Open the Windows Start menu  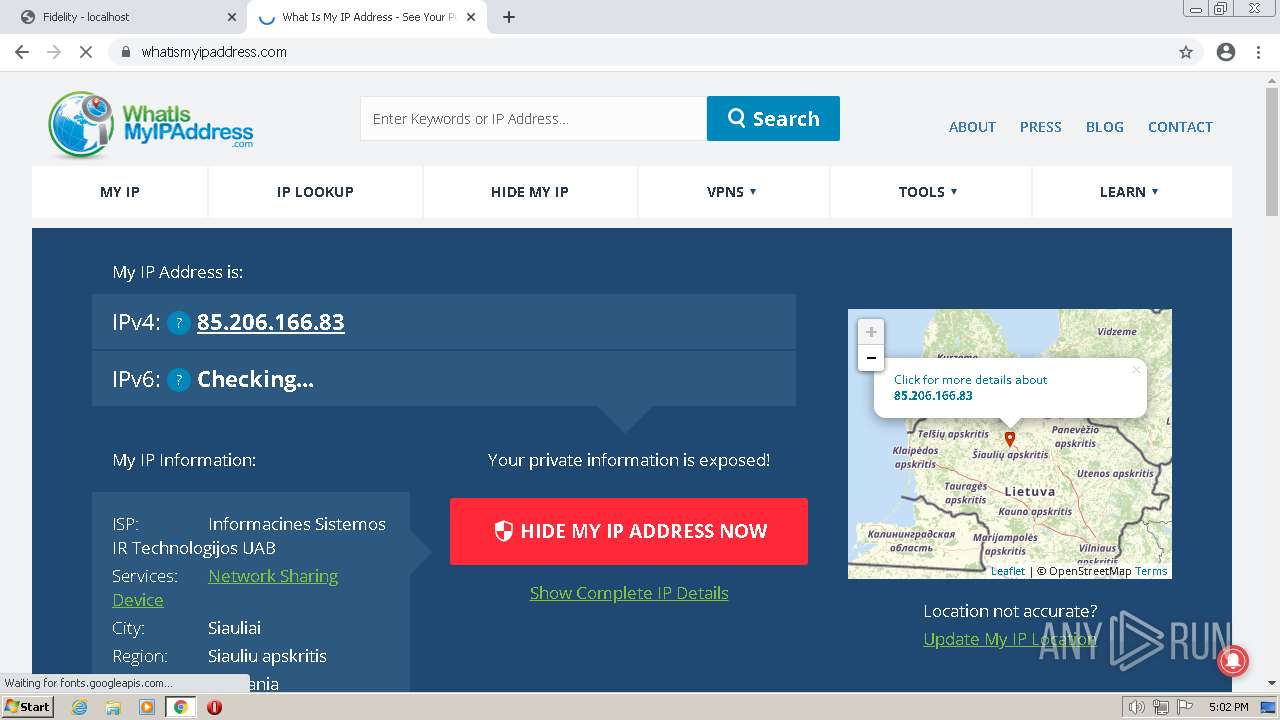click(x=28, y=707)
